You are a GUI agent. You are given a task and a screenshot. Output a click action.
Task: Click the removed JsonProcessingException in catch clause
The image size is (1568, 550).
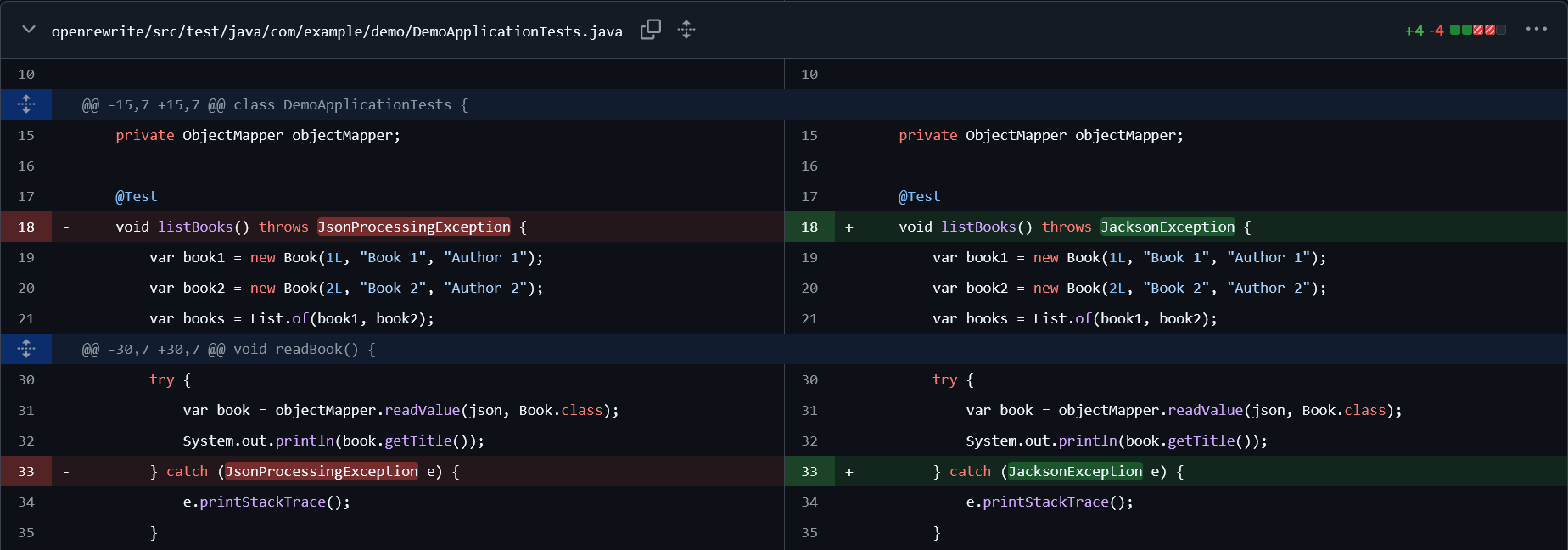coord(321,471)
